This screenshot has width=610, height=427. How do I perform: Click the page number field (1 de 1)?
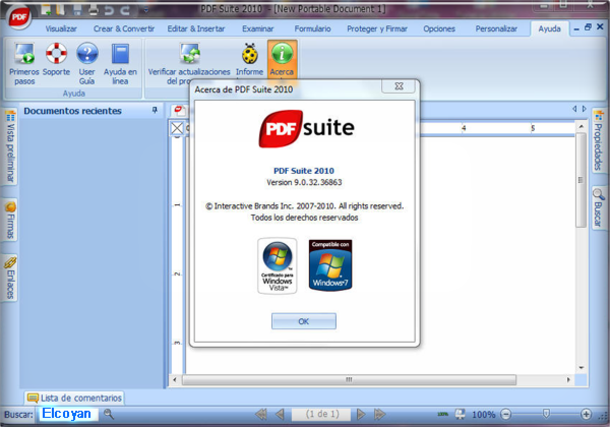click(x=322, y=414)
